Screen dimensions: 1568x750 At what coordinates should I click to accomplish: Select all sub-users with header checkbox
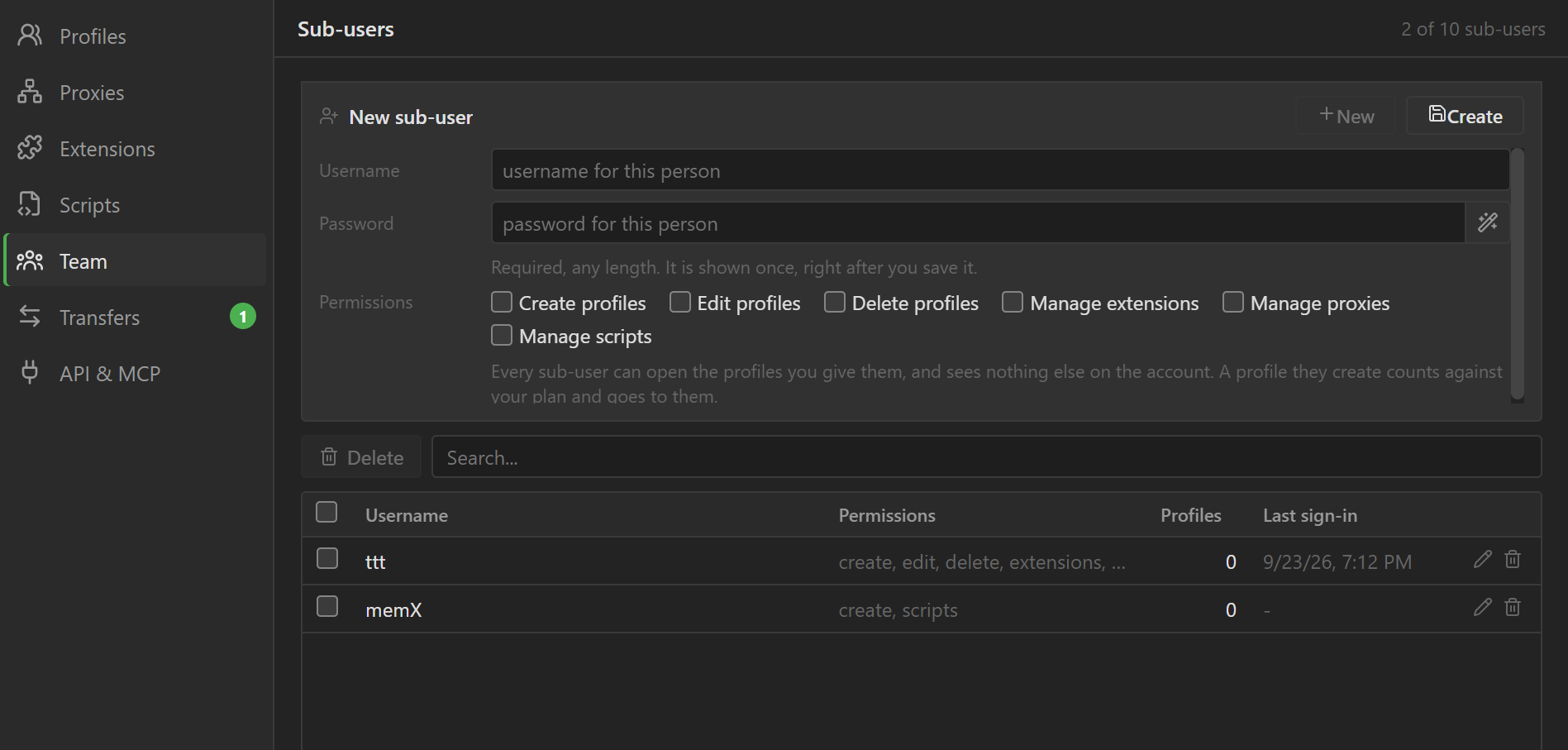pyautogui.click(x=326, y=512)
